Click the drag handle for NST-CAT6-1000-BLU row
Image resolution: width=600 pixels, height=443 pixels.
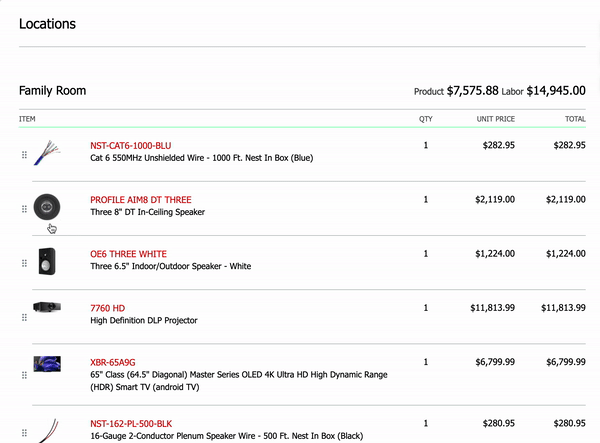click(x=24, y=155)
